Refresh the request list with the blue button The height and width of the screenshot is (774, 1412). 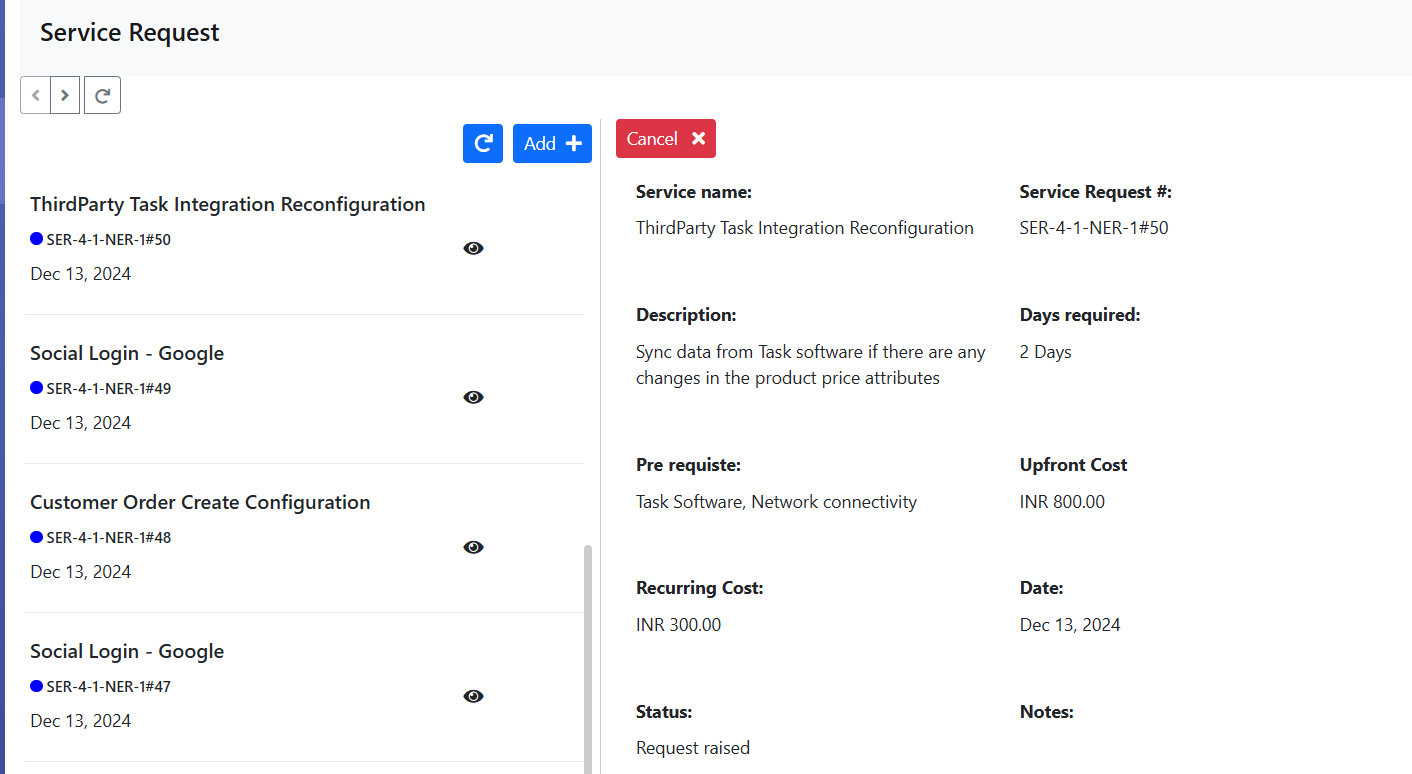pyautogui.click(x=483, y=143)
